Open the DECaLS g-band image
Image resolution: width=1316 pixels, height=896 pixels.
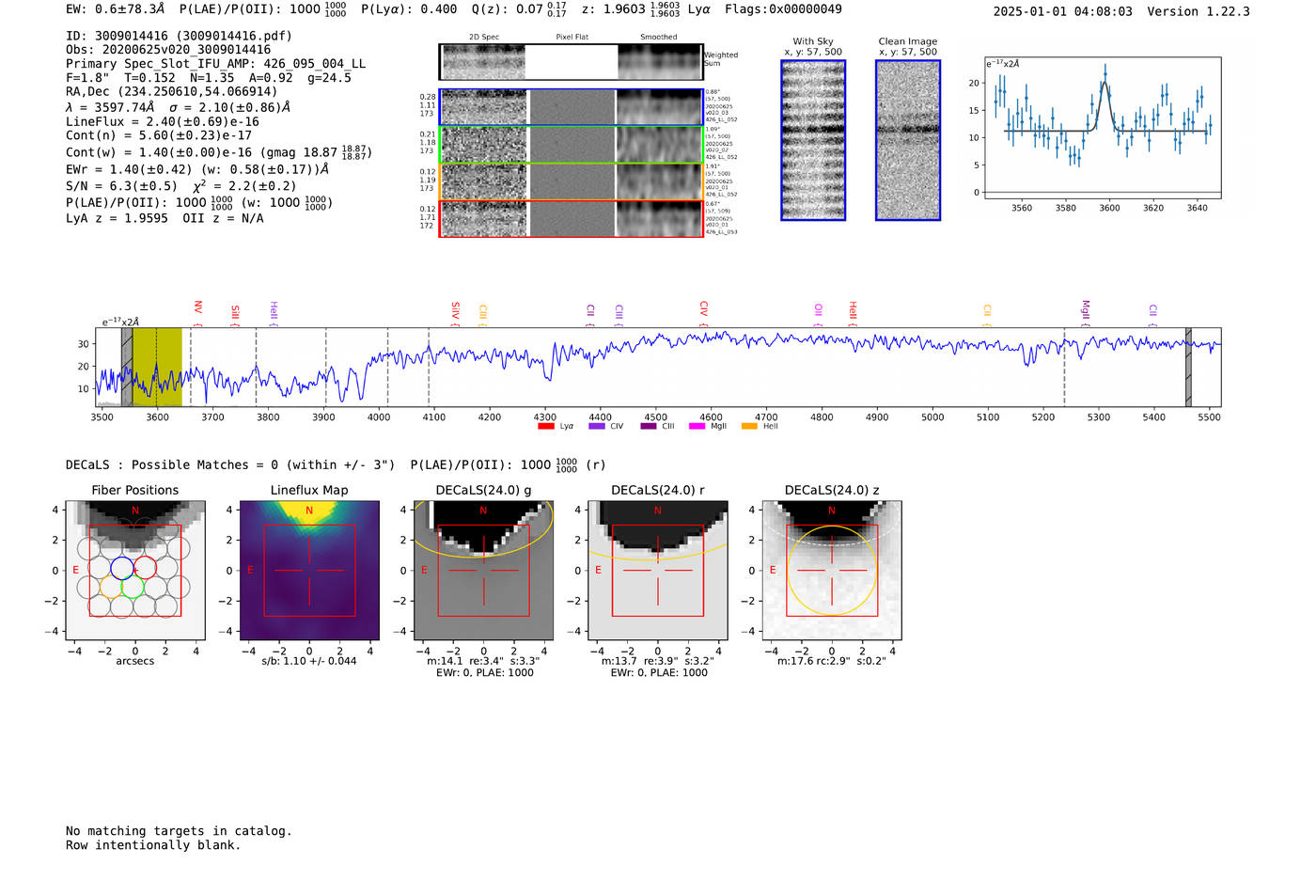click(x=483, y=571)
